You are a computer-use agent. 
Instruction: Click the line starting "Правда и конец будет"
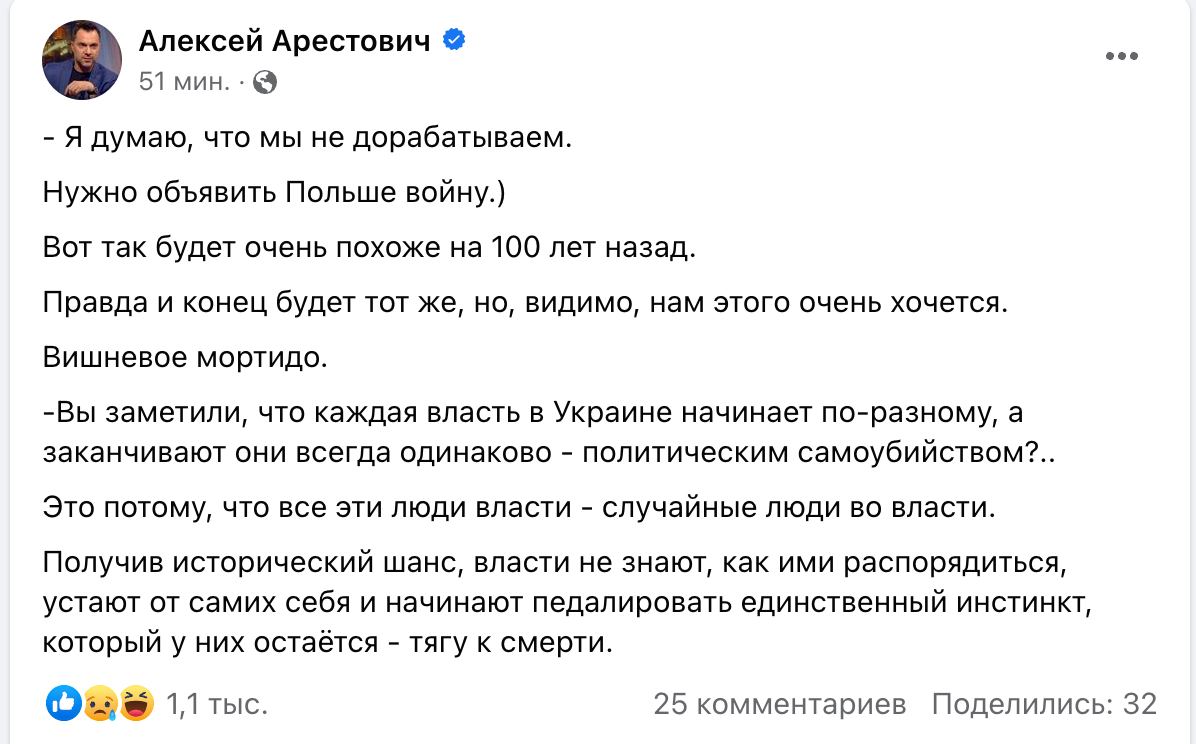[x=525, y=301]
